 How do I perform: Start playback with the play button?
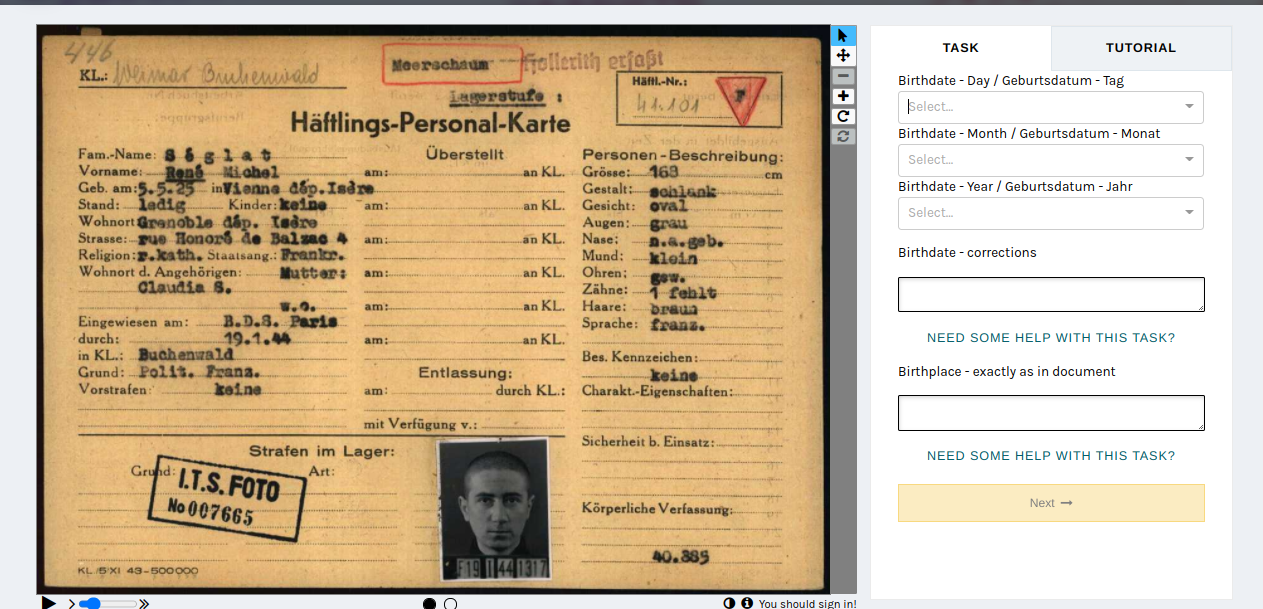48,603
